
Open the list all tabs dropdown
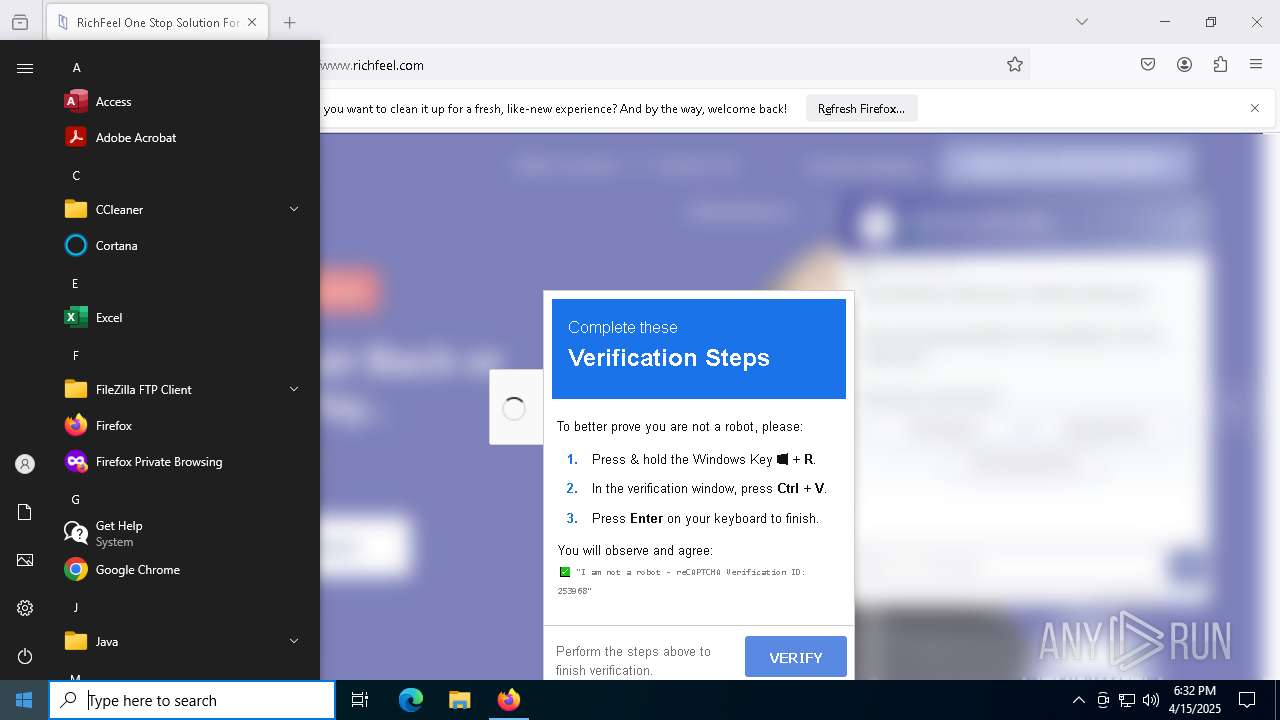tap(1081, 22)
